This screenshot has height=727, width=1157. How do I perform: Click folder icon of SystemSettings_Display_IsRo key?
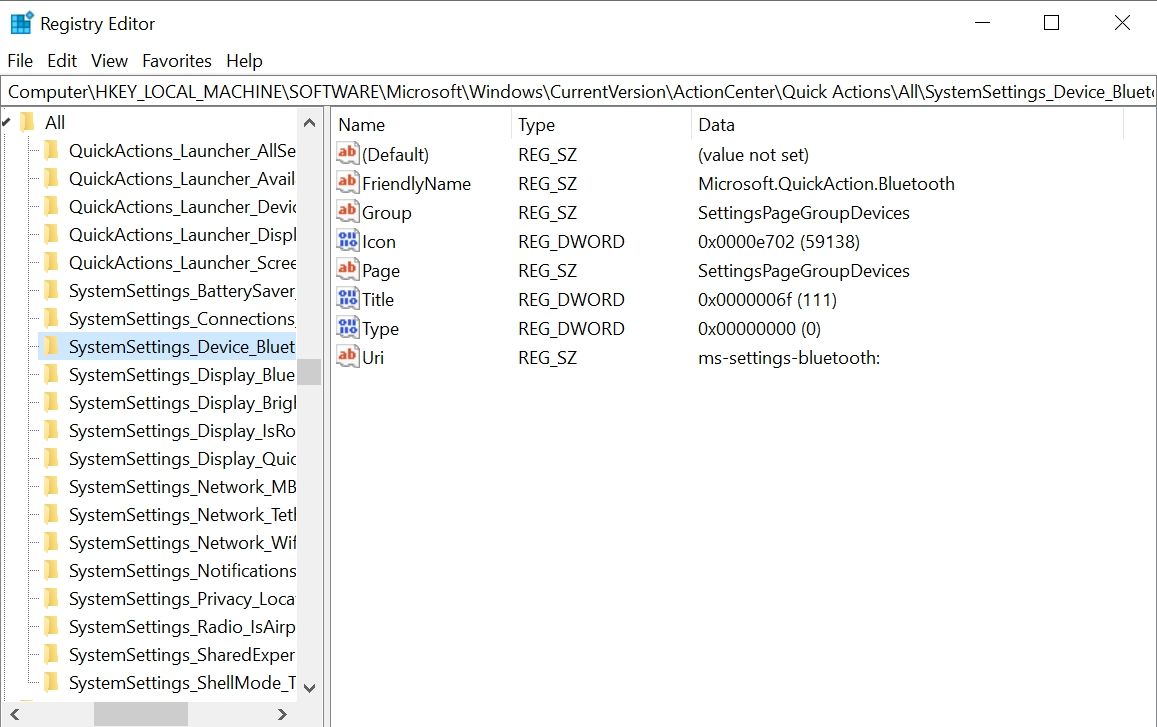pos(51,431)
